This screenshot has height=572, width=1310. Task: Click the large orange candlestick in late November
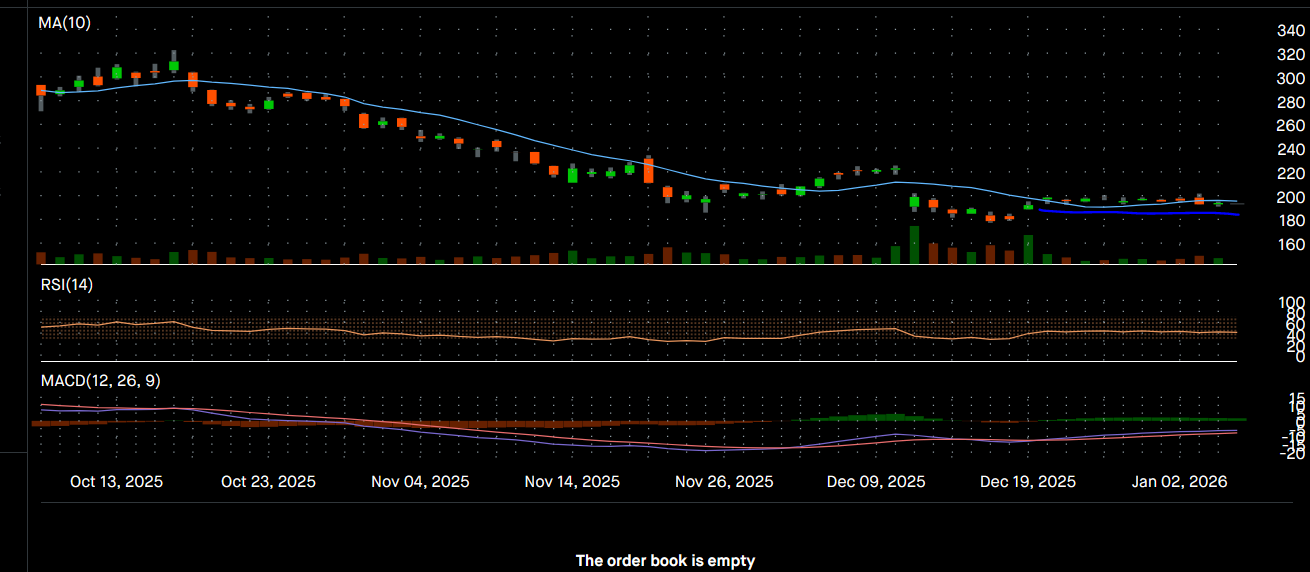[x=648, y=170]
